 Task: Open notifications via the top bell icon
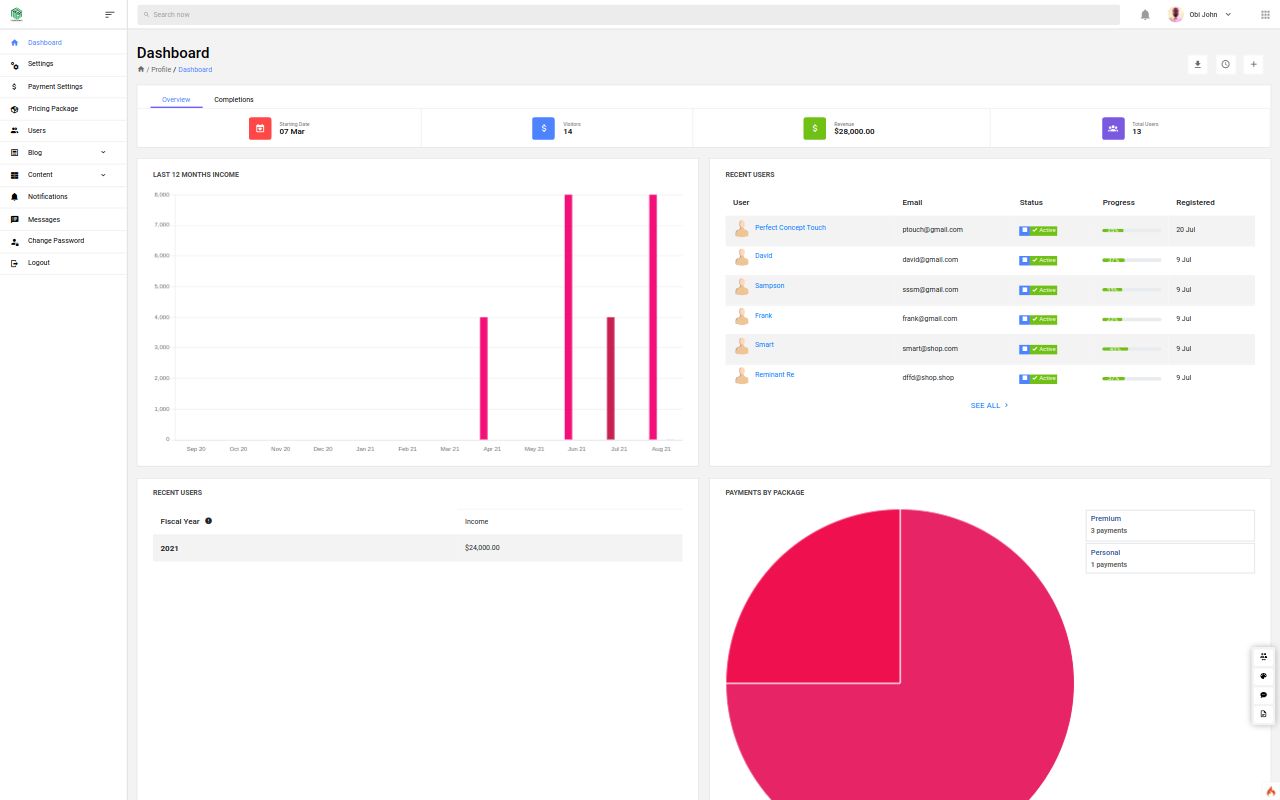tap(1145, 15)
